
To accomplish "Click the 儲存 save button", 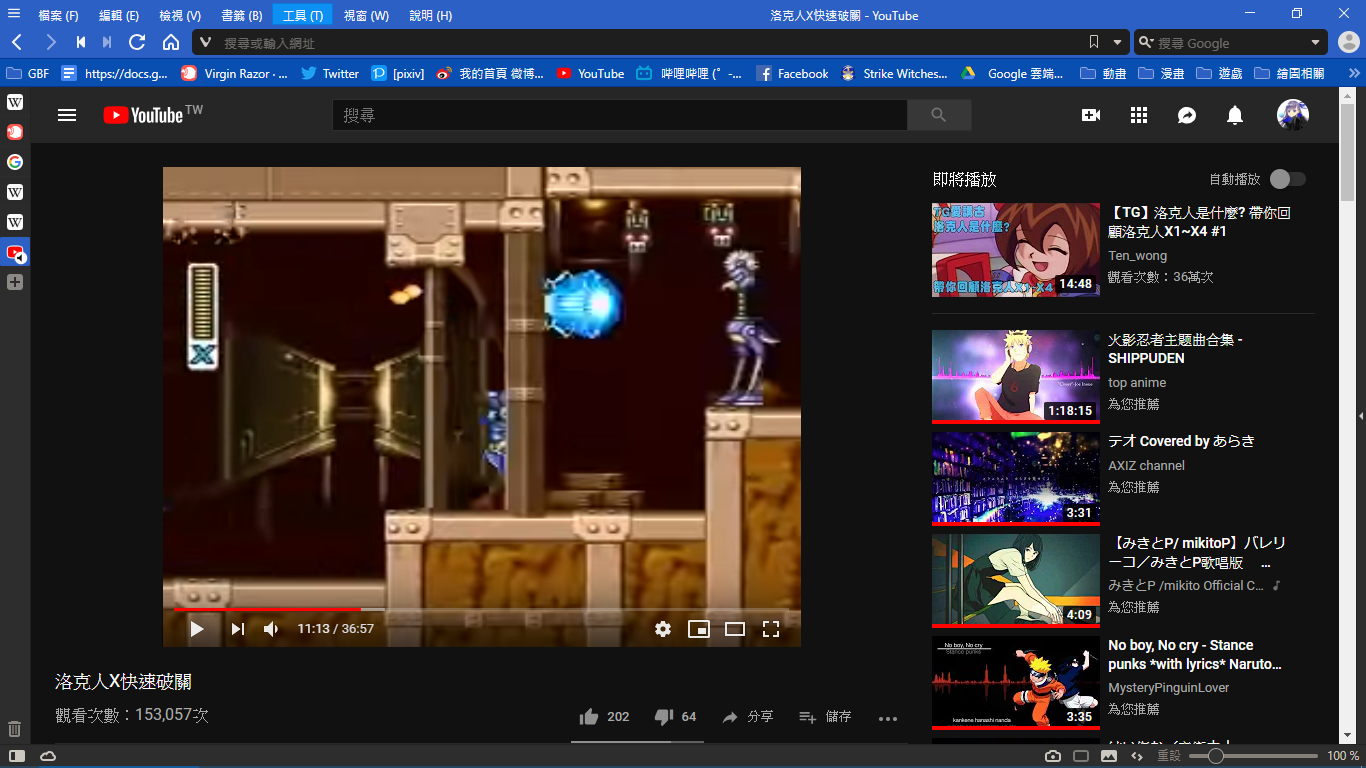I will (x=826, y=717).
